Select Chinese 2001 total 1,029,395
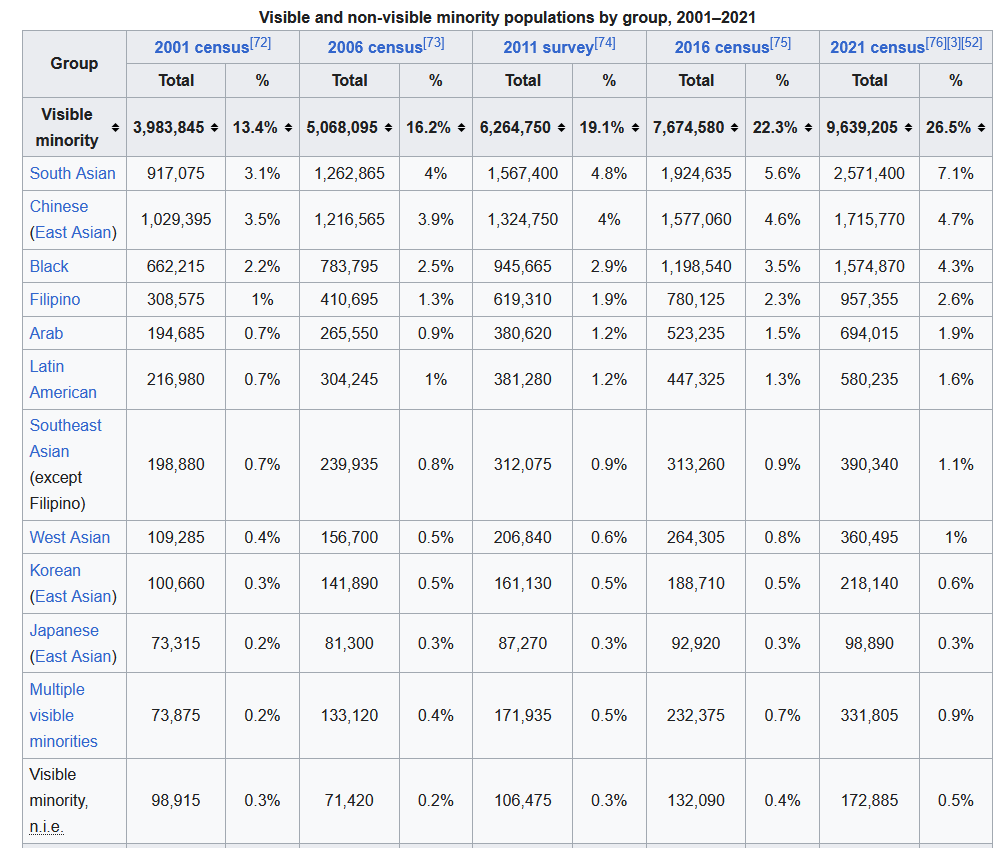999x848 pixels. coord(176,220)
